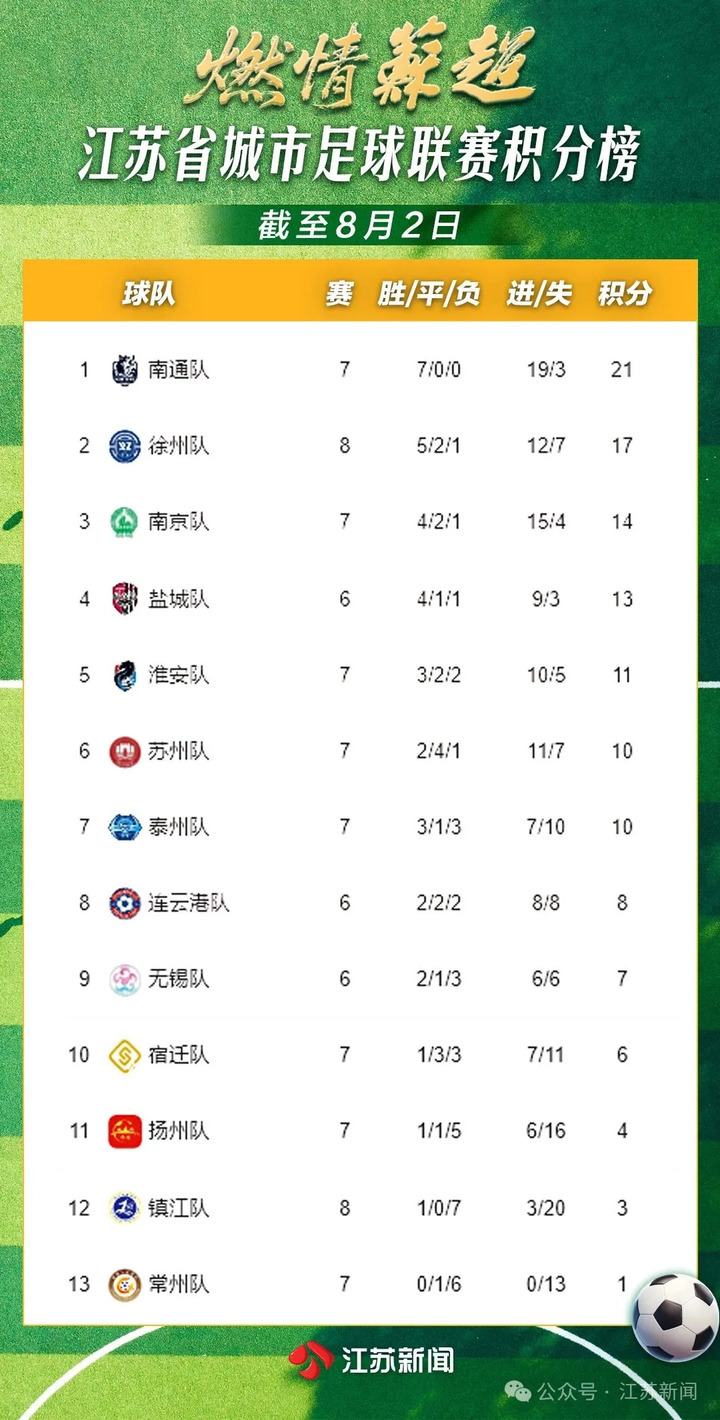Click the Lianyungang team (连云港队) badge
The image size is (720, 1420).
pos(125,903)
